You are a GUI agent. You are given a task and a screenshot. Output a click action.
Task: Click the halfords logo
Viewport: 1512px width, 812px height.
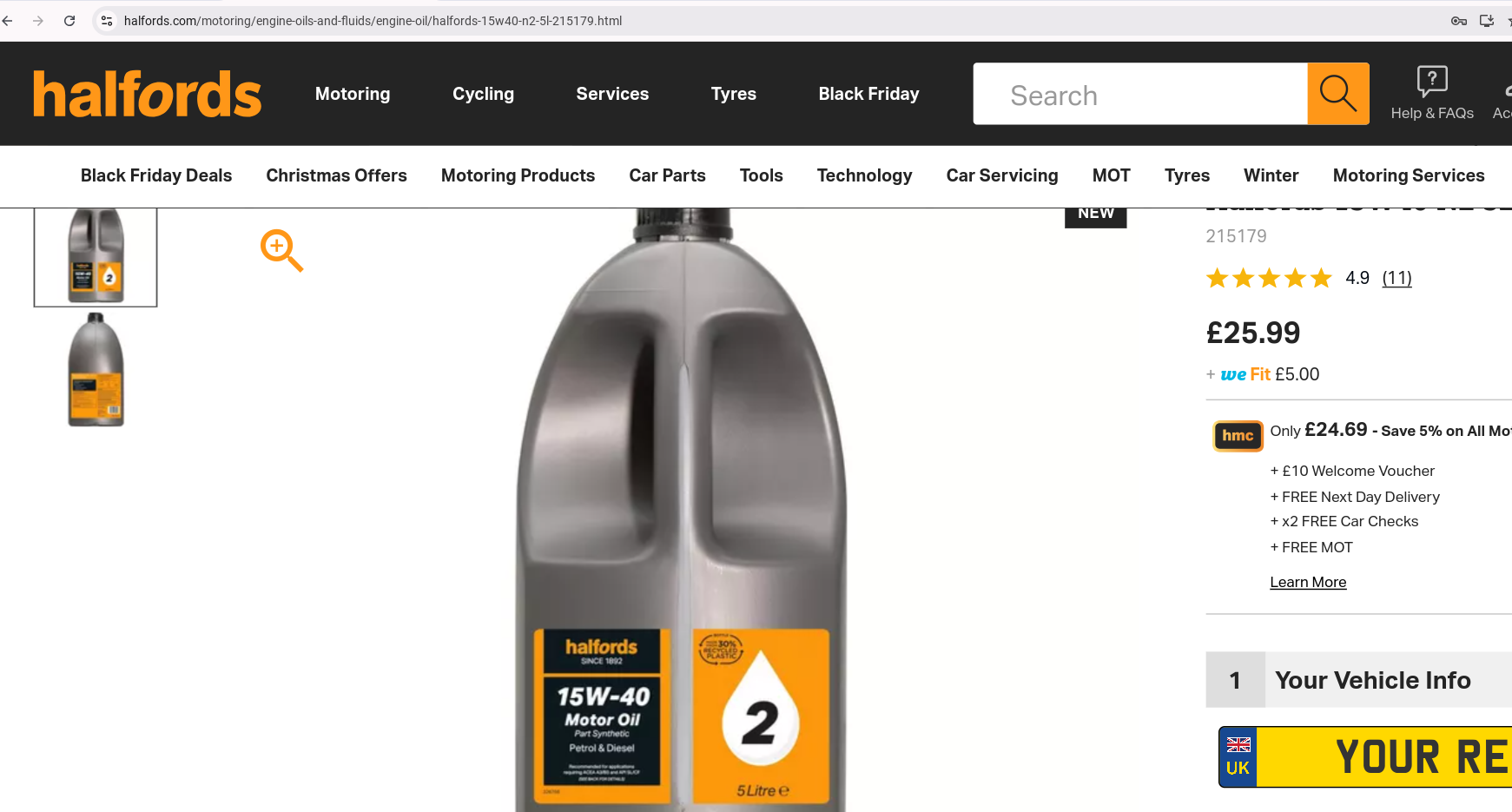click(147, 94)
